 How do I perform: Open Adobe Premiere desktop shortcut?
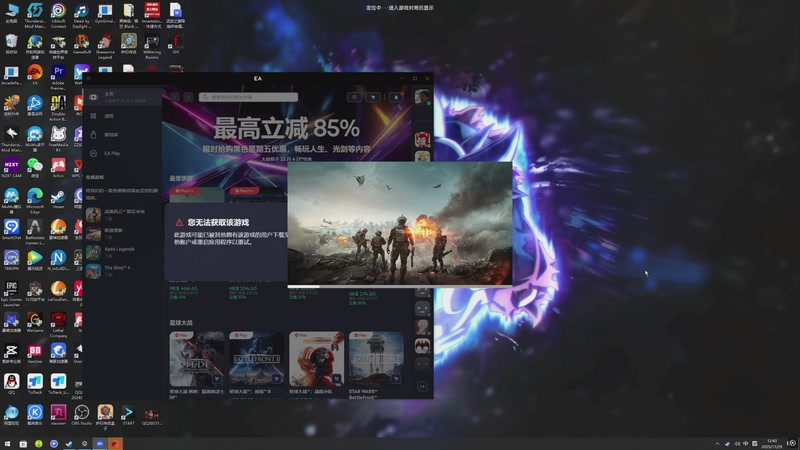(58, 77)
